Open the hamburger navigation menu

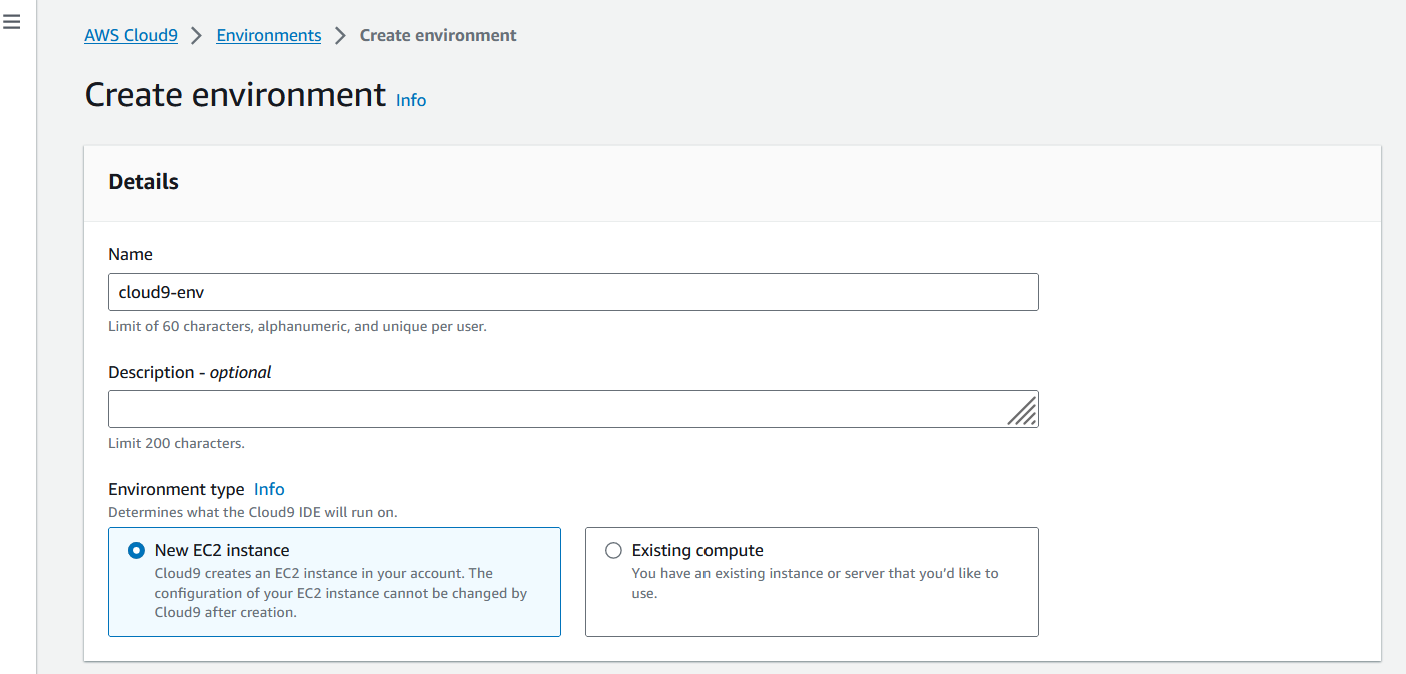click(12, 22)
